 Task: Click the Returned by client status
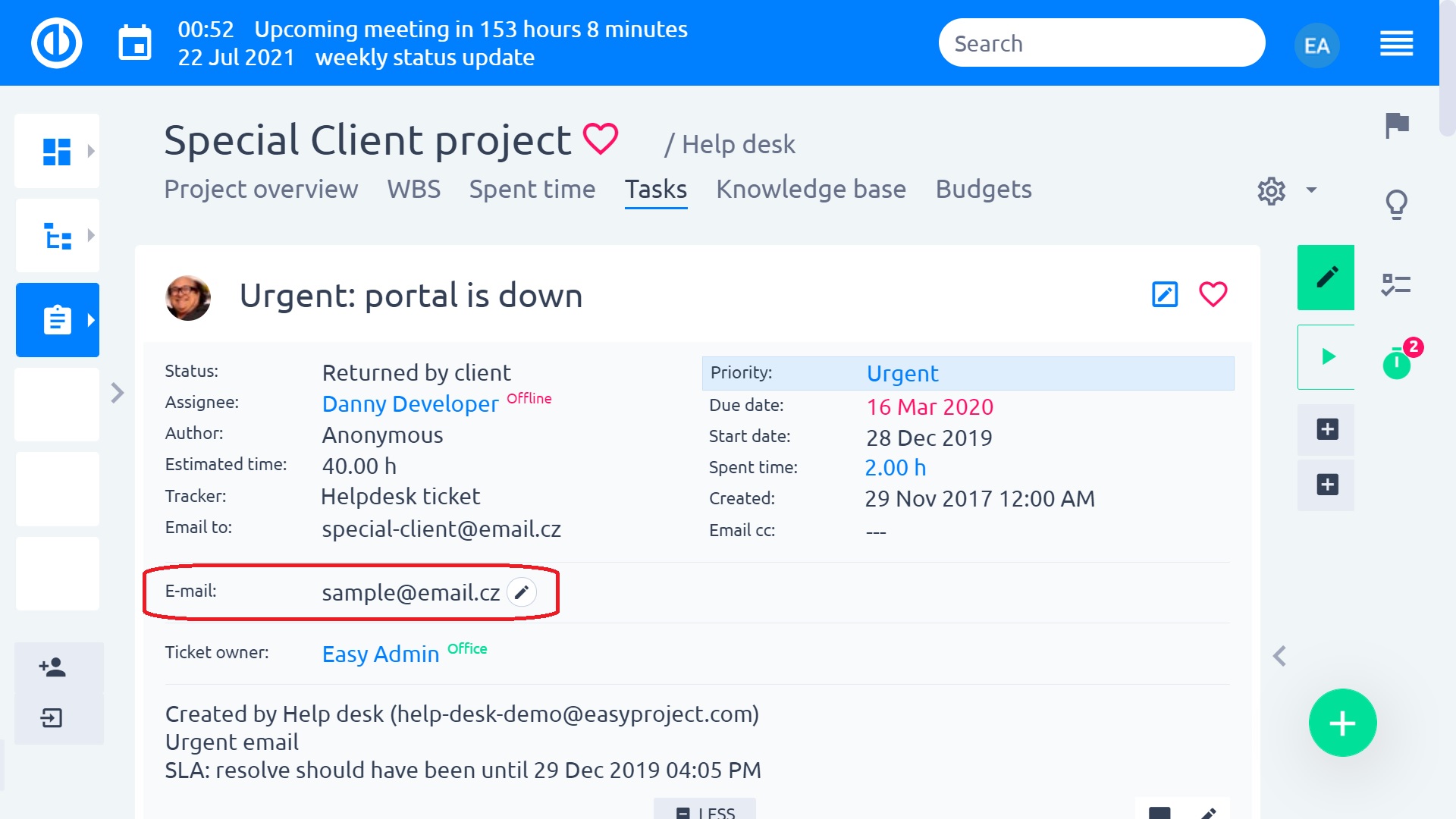click(416, 373)
